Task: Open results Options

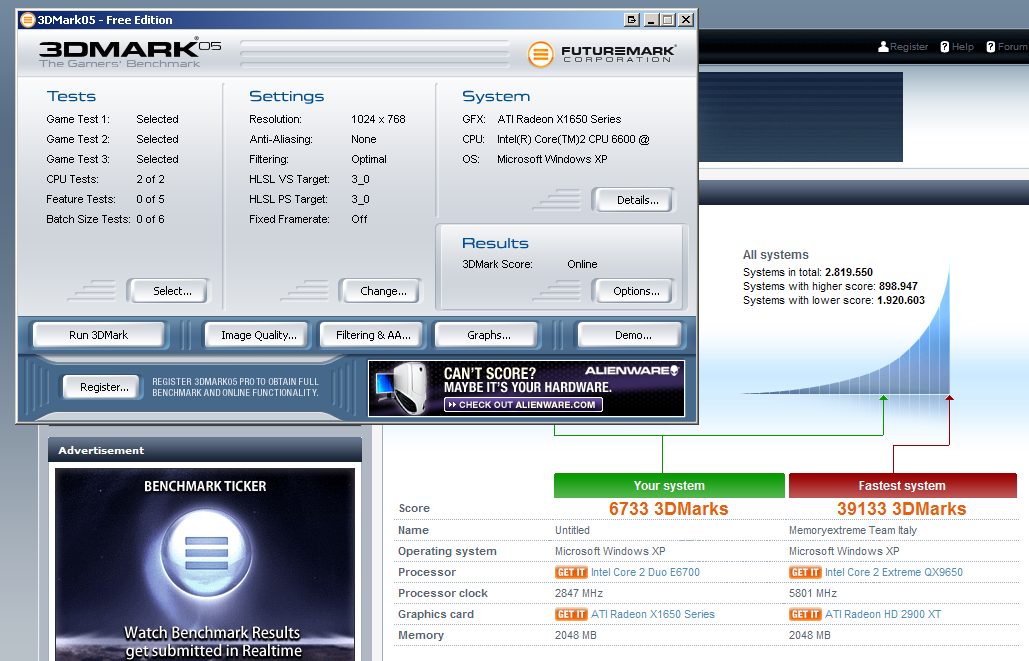Action: coord(633,291)
